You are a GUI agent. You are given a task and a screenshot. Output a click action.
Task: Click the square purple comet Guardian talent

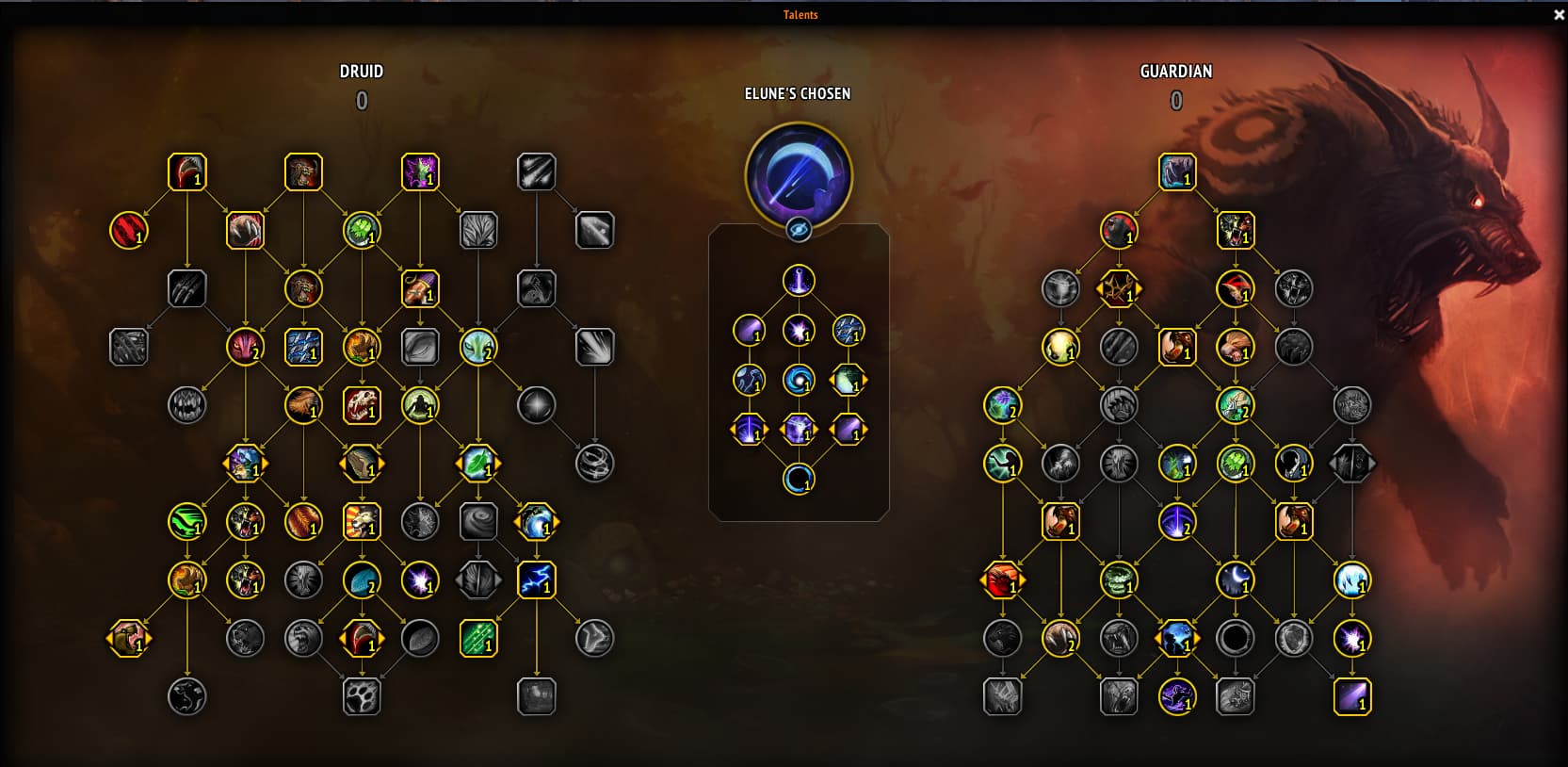(1352, 696)
